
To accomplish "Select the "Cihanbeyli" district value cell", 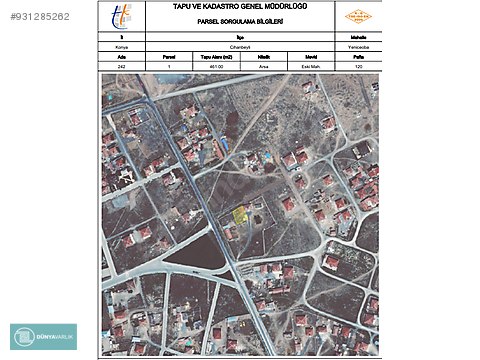I will 240,47.
